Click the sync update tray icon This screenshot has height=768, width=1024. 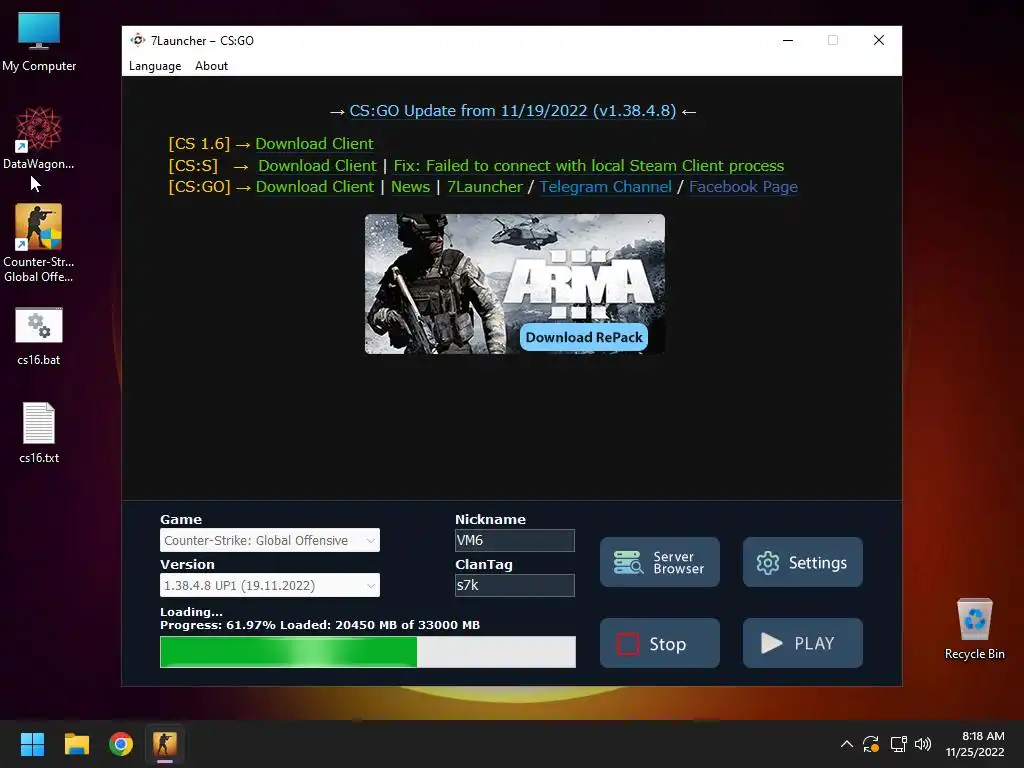pos(871,744)
